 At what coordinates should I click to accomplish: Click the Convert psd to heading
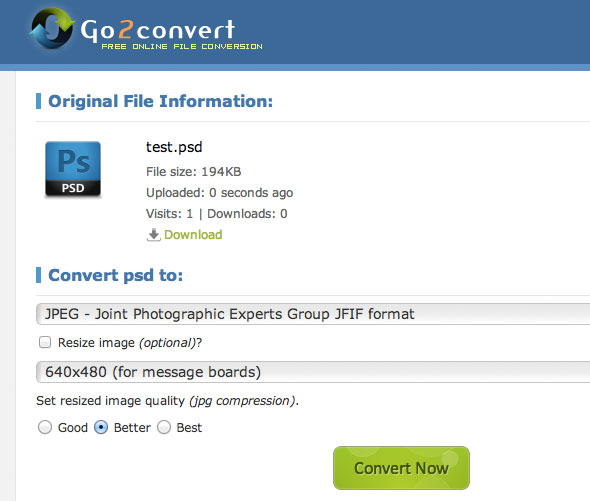coord(116,275)
